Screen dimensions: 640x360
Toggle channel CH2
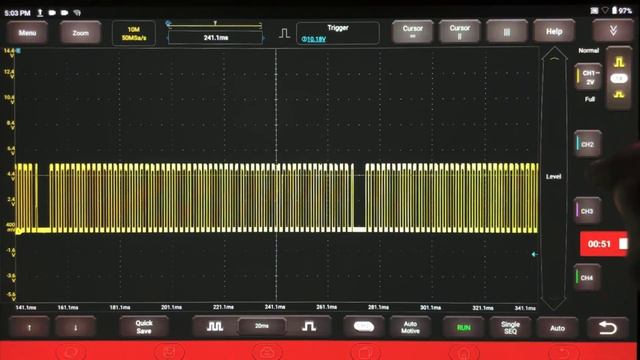click(x=588, y=144)
